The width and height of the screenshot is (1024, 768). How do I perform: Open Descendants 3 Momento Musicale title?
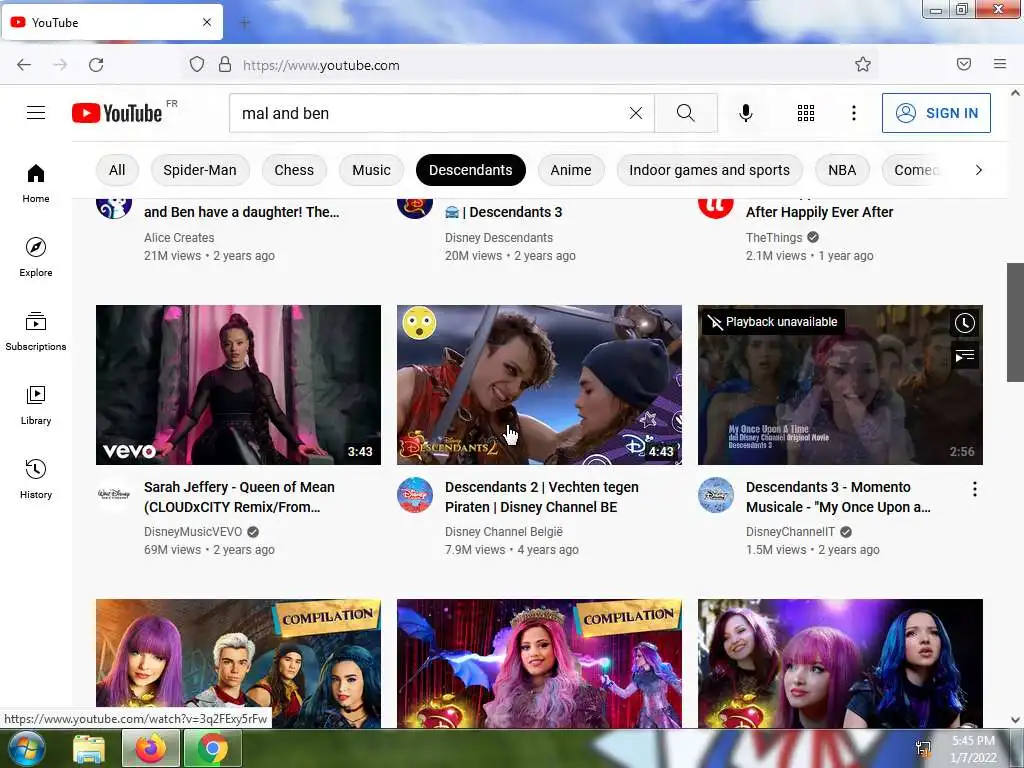[838, 497]
